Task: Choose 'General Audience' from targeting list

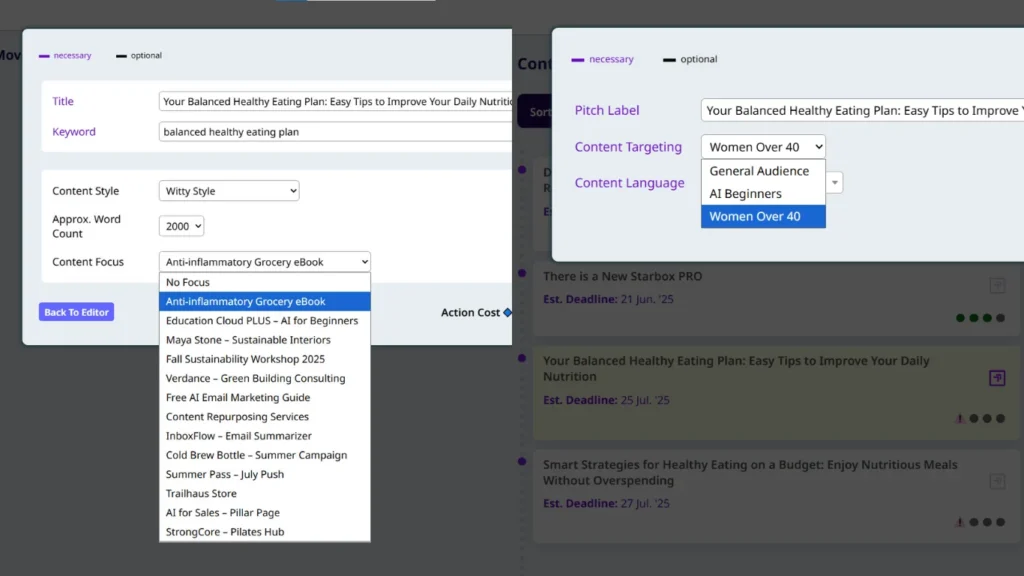Action: pyautogui.click(x=759, y=171)
